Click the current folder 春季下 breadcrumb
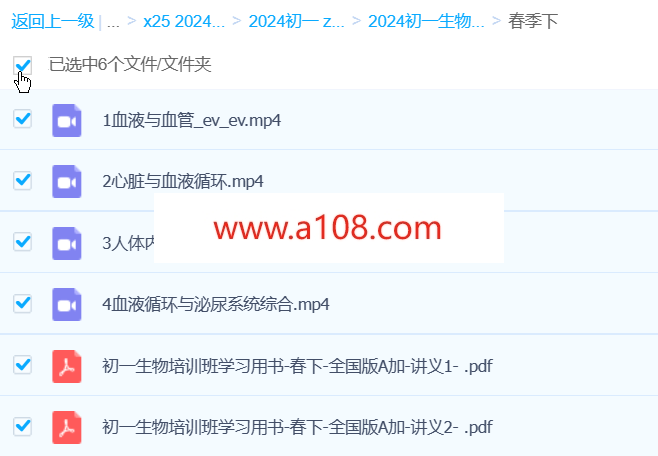 click(533, 21)
